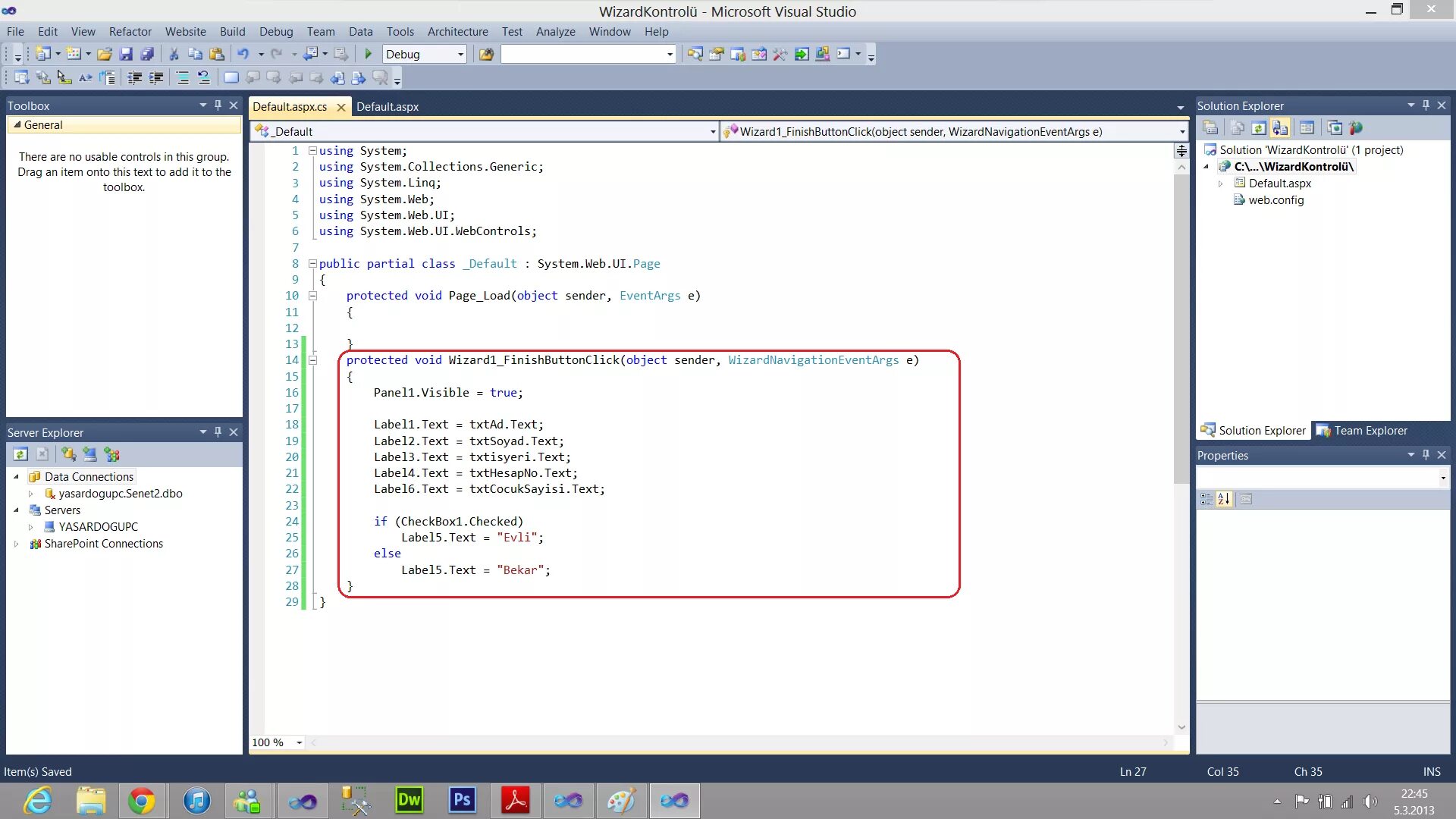Toggle auto-hide pin on Toolbox panel

(x=218, y=105)
